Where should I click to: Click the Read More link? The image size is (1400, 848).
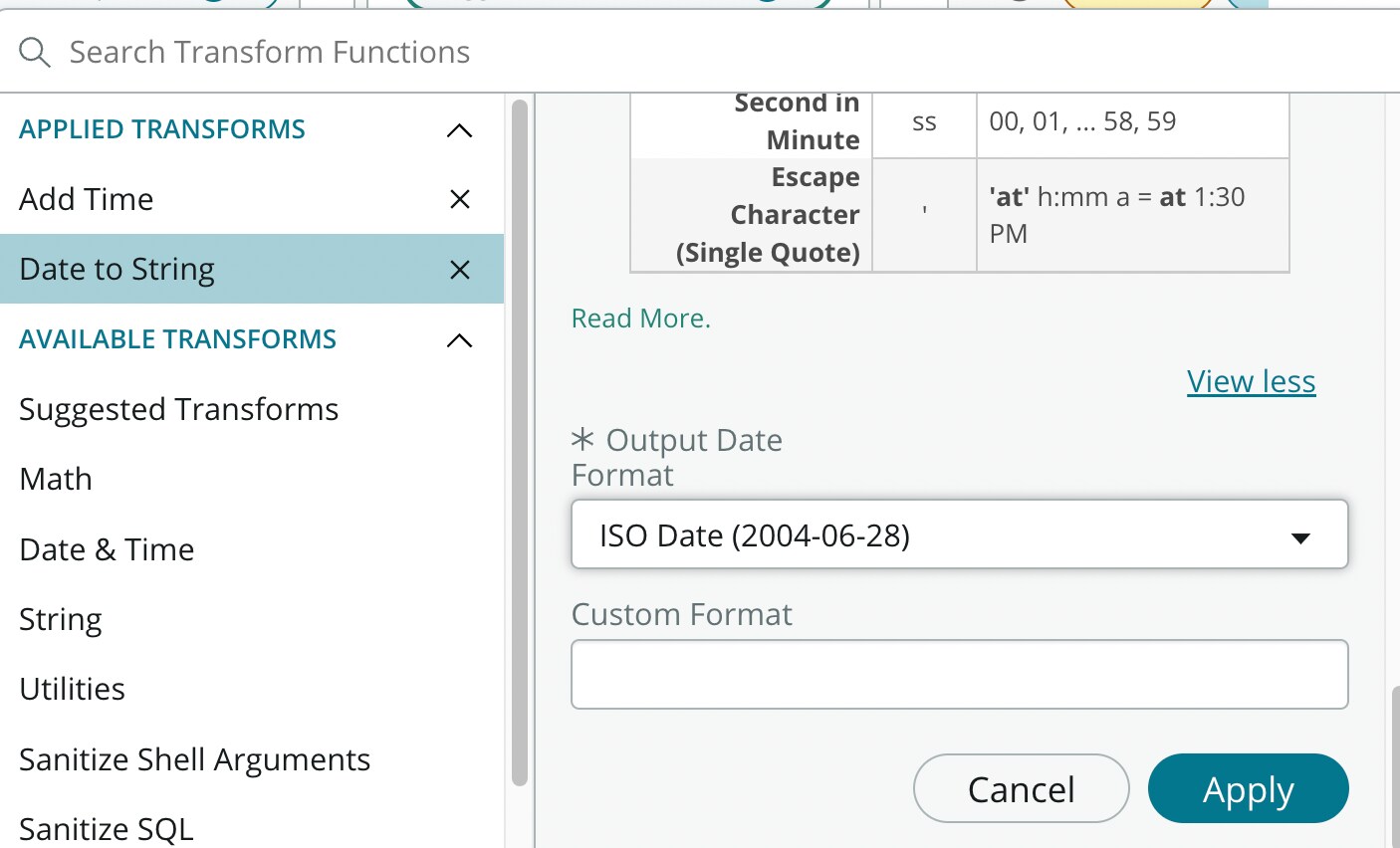point(640,318)
